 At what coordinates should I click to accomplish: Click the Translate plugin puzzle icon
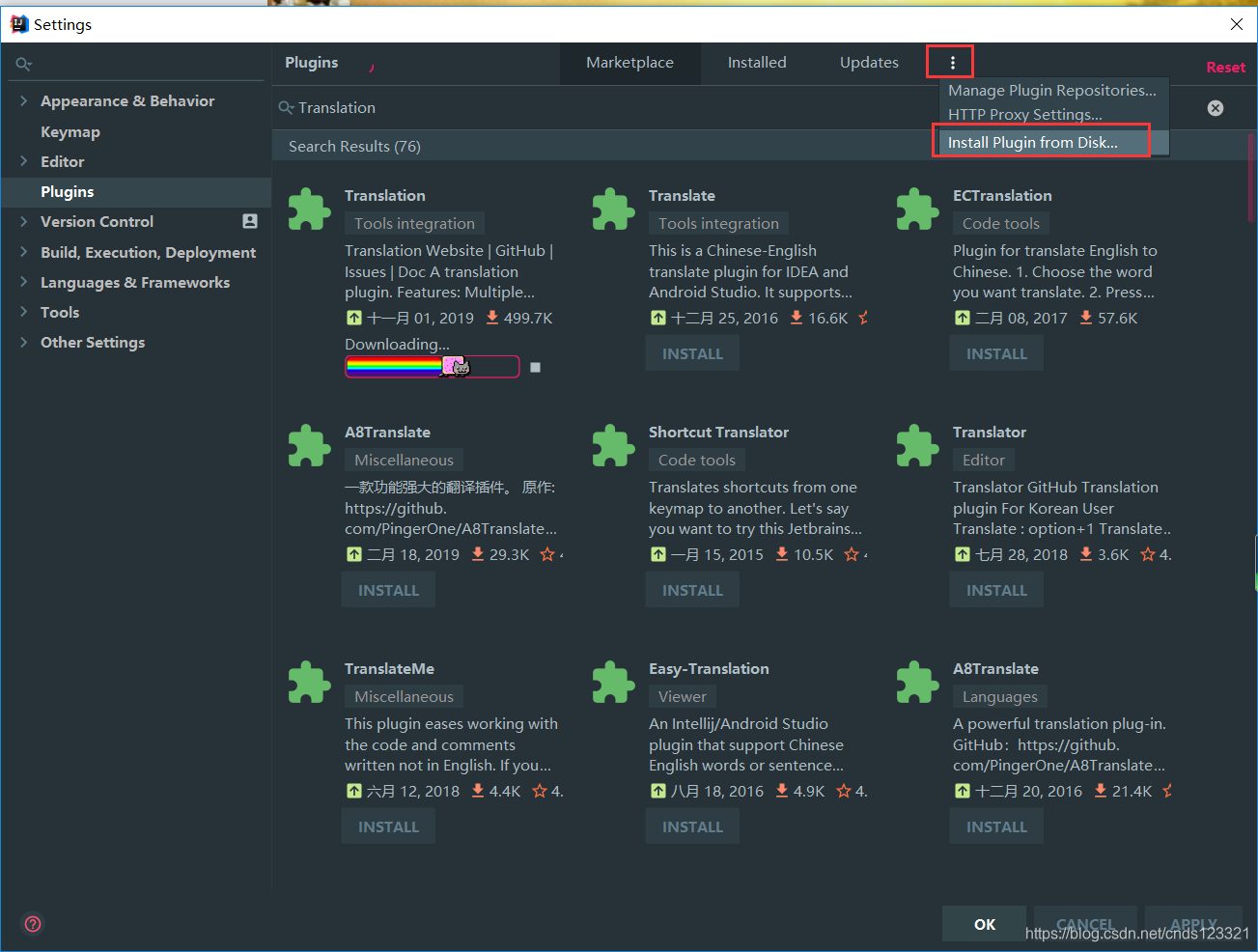[613, 210]
